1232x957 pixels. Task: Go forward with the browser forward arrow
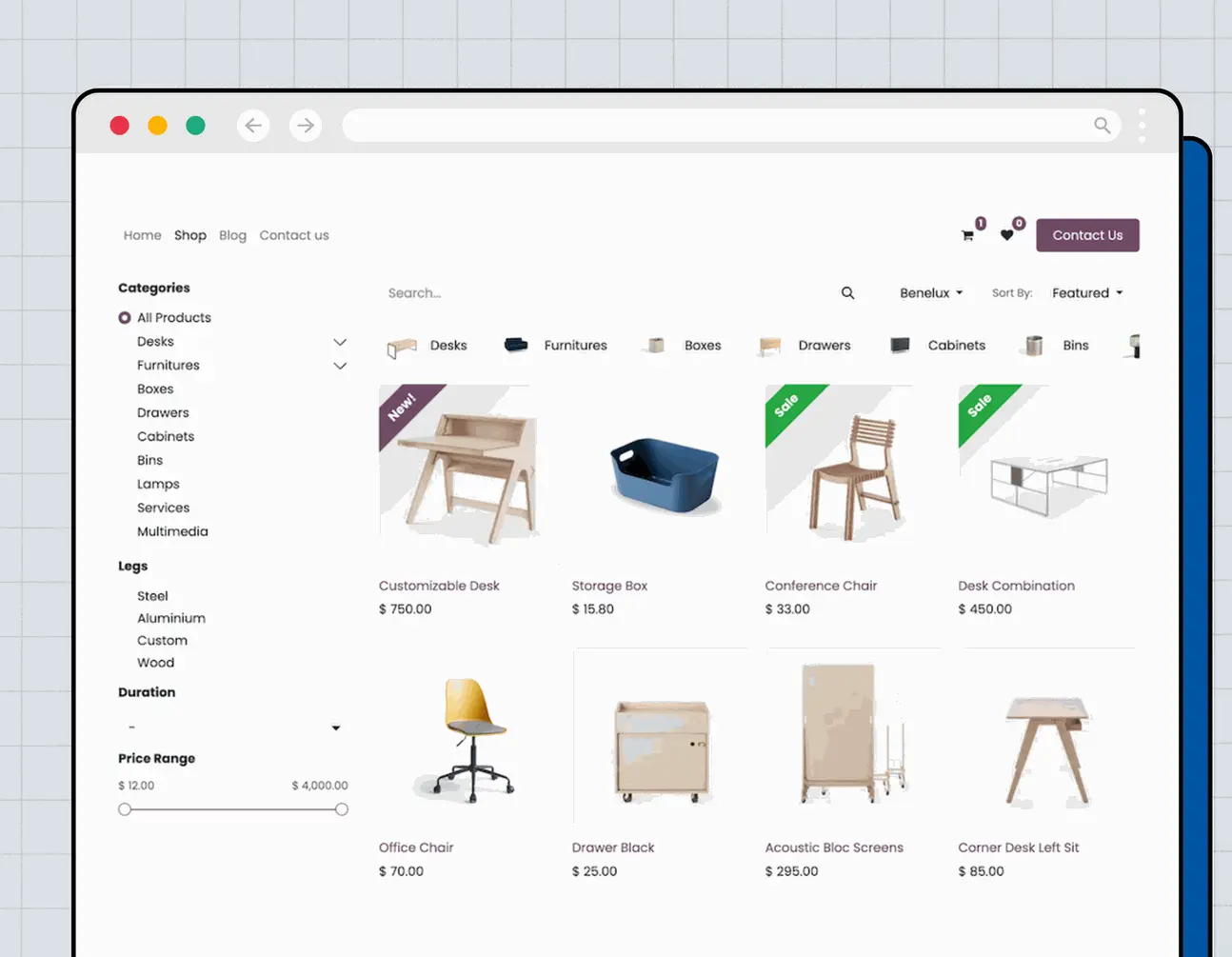pyautogui.click(x=305, y=125)
